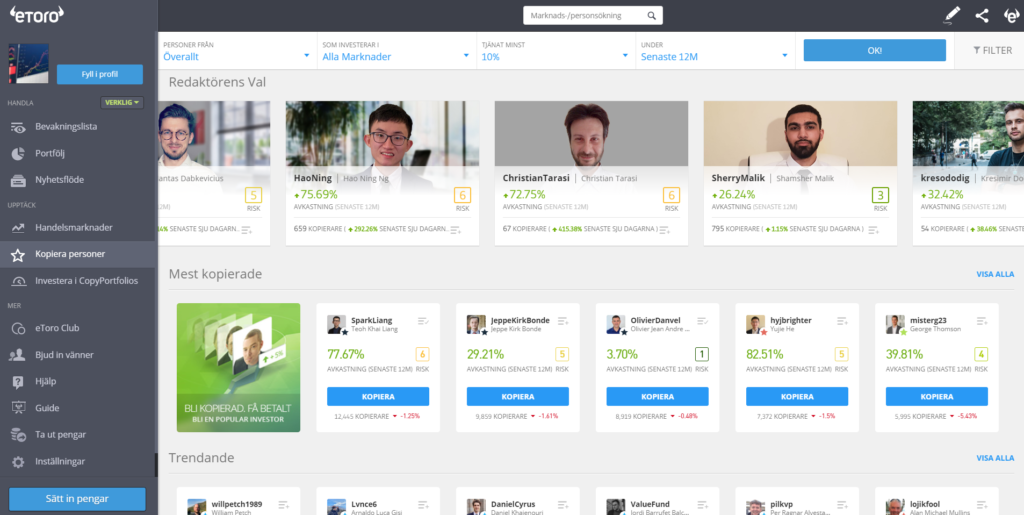Click the CopyPortfolios icon

18,281
